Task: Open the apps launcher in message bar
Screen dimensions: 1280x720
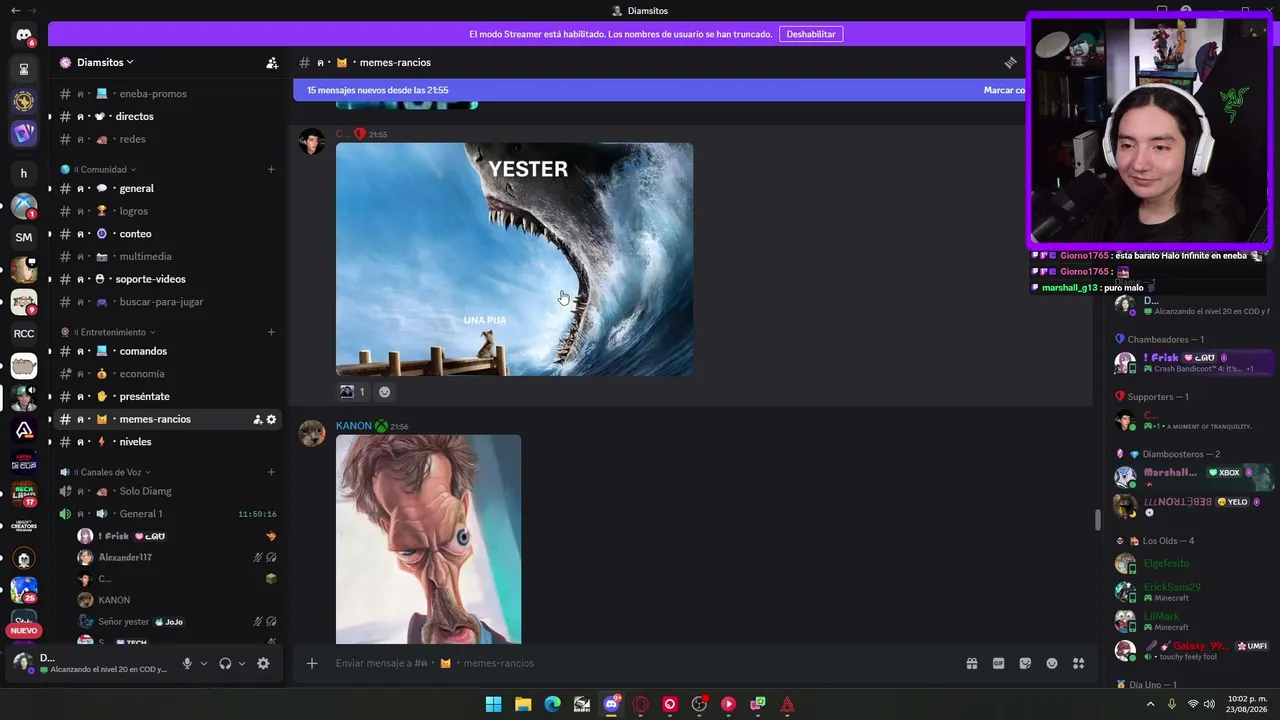Action: pyautogui.click(x=1079, y=663)
